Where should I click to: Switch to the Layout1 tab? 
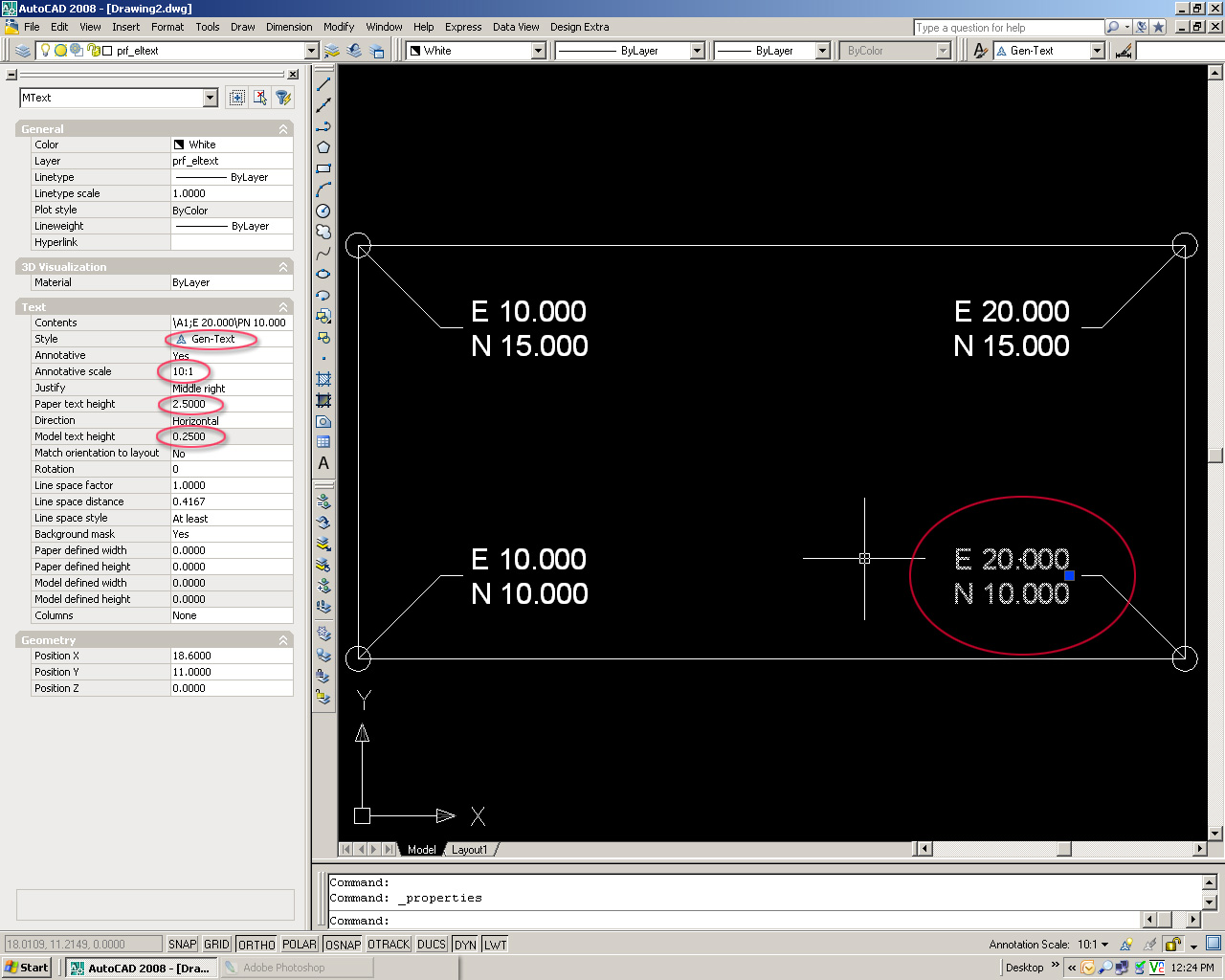(471, 849)
